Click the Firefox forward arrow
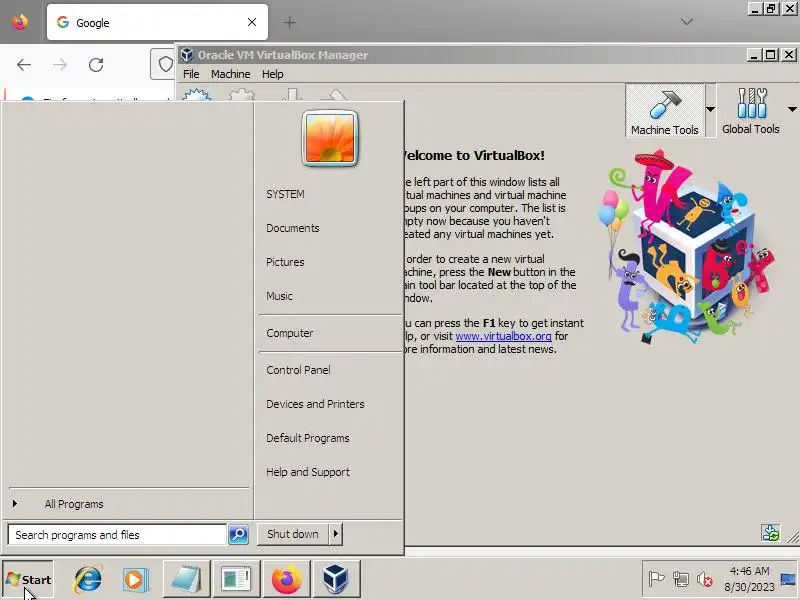 (x=60, y=65)
